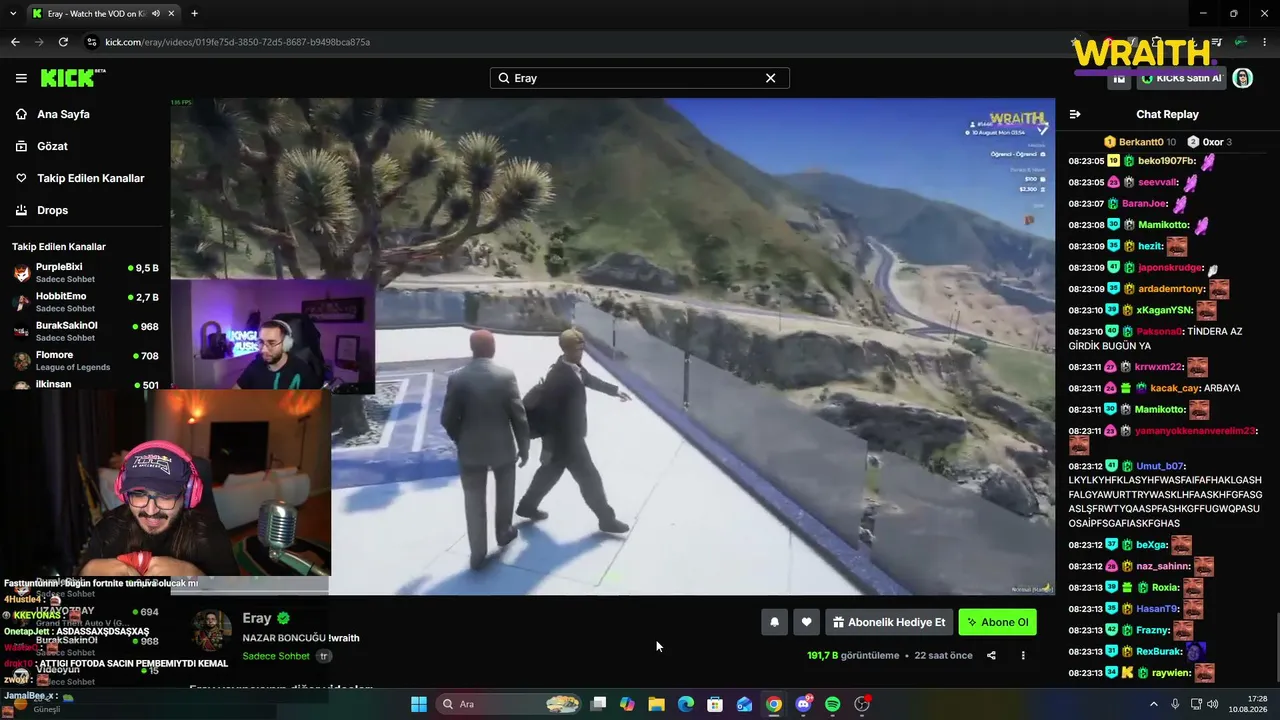Viewport: 1280px width, 720px height.
Task: Open Gözat in the sidebar
Action: tap(52, 146)
